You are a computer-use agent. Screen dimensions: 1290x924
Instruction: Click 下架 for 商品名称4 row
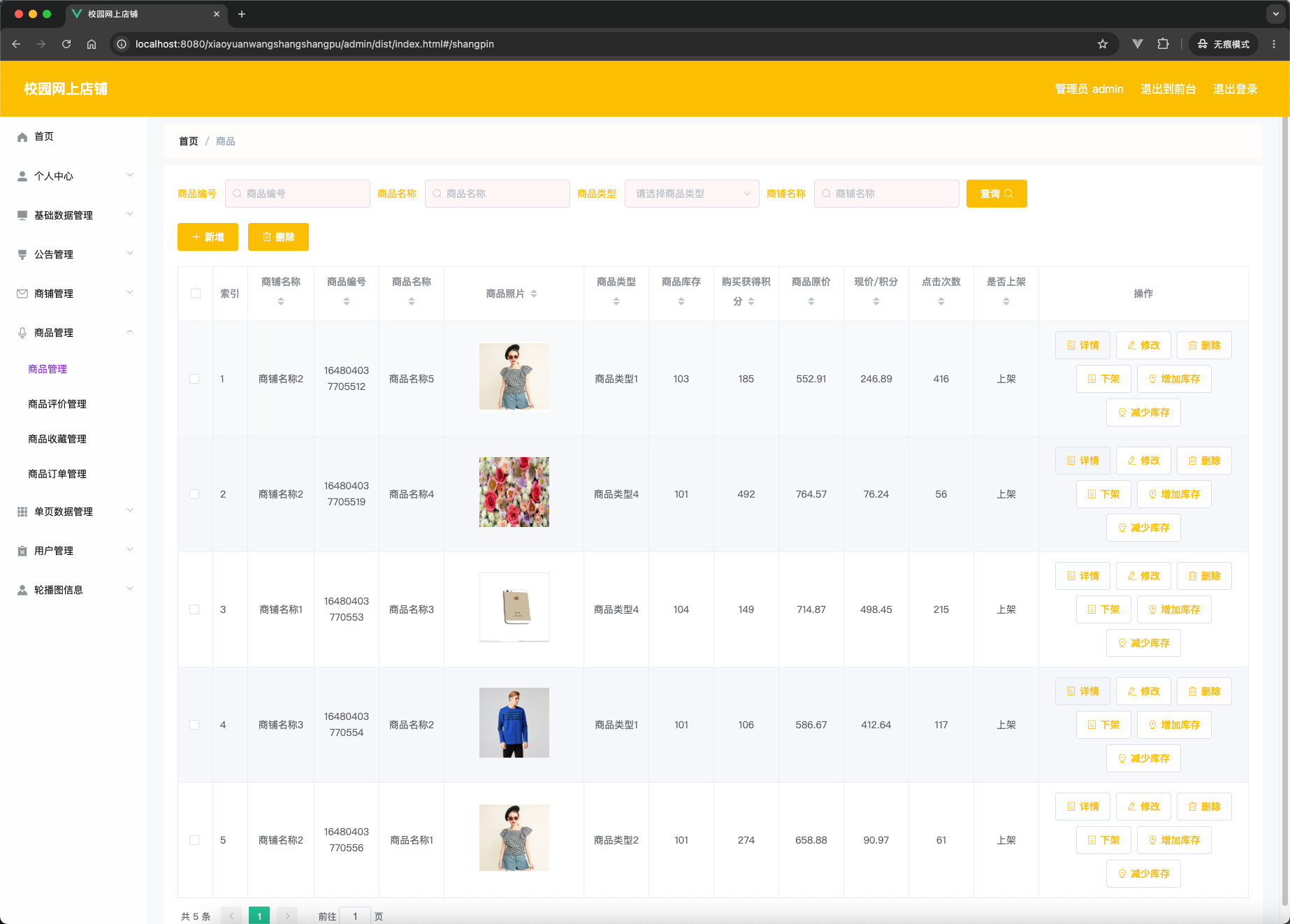point(1103,494)
